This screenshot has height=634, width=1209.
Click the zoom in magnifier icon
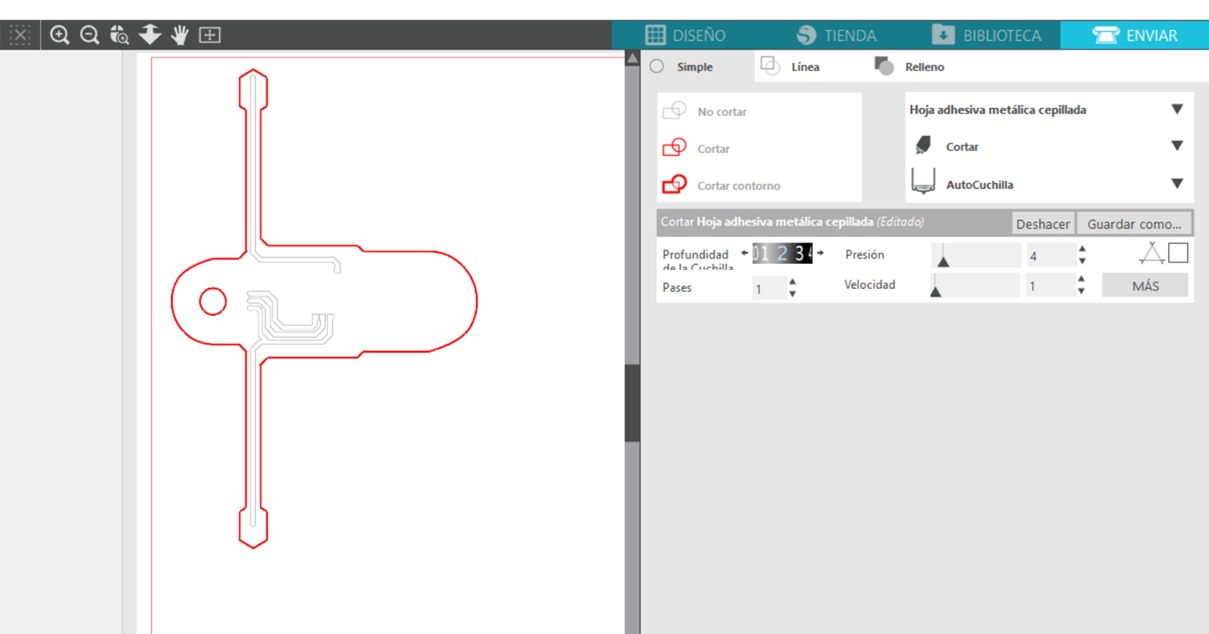(x=60, y=35)
